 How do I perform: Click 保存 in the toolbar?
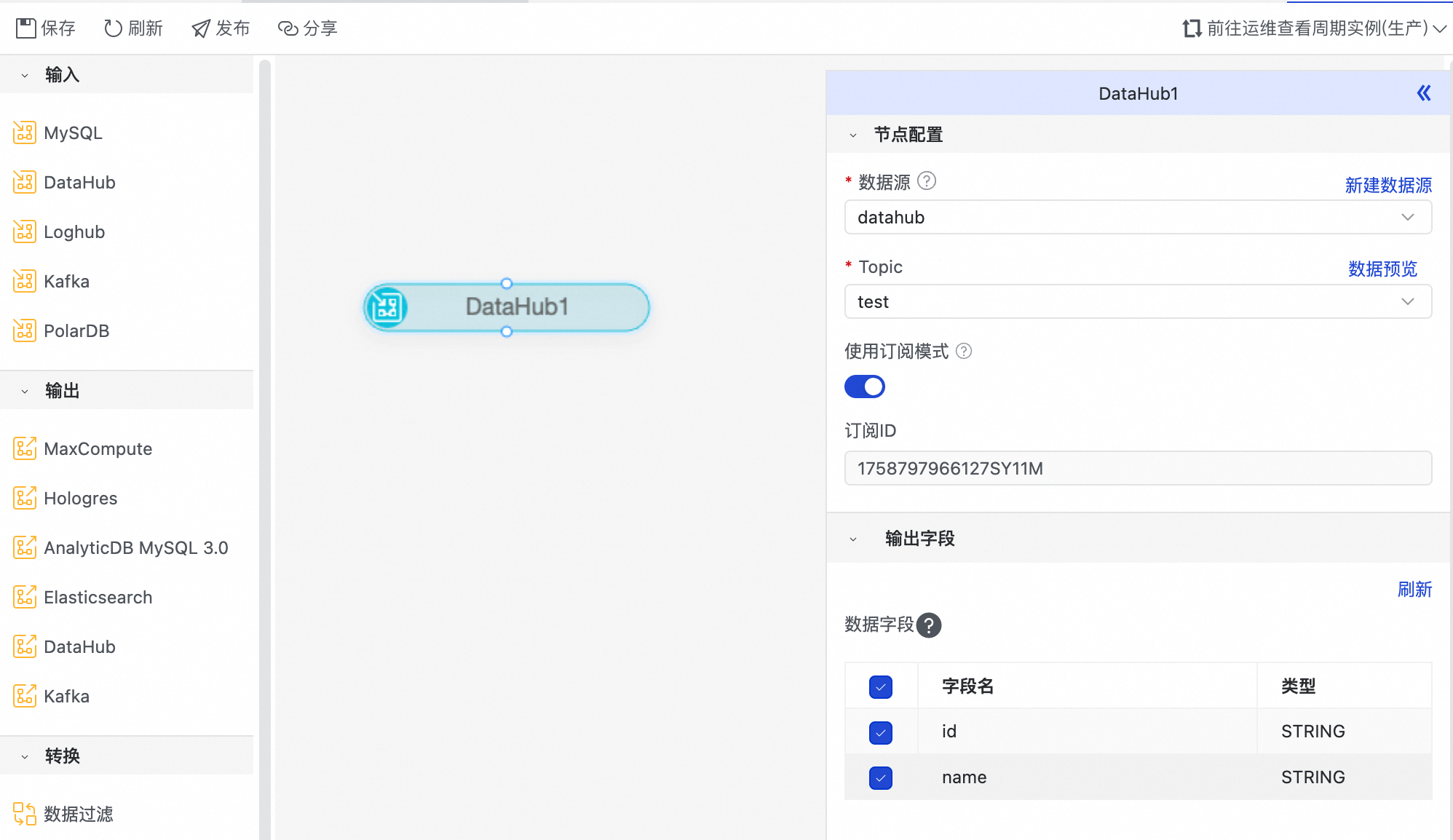pos(46,28)
